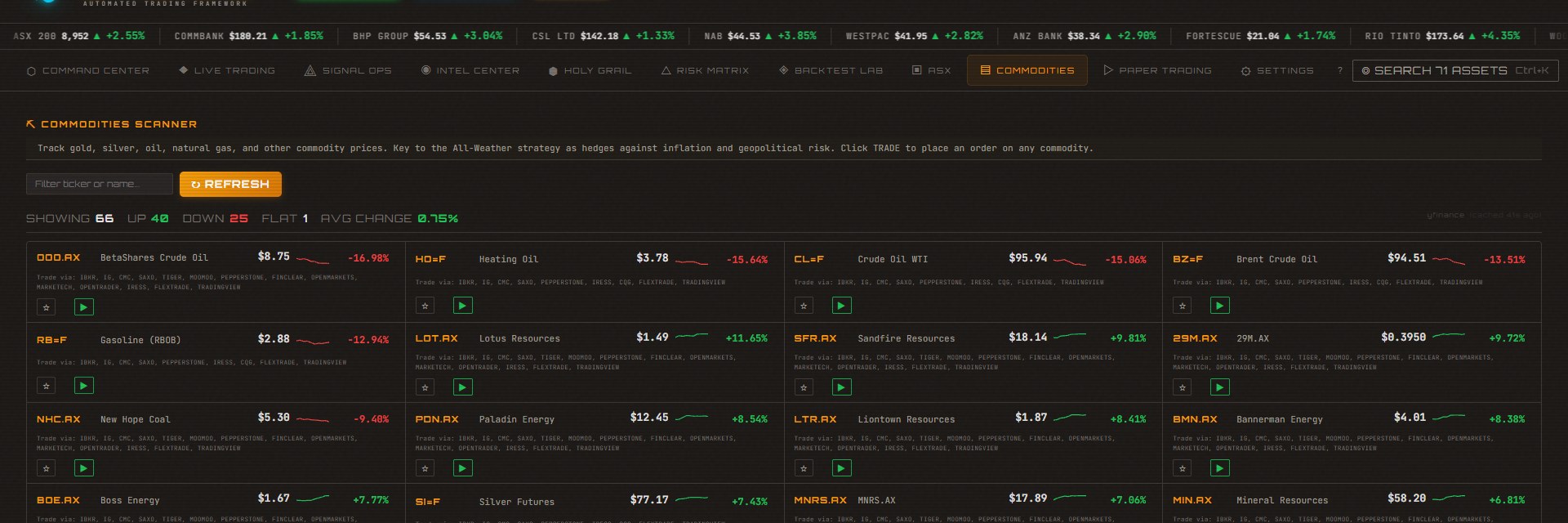
Task: Click Sandfire Resources sparkline chart
Action: [1070, 336]
